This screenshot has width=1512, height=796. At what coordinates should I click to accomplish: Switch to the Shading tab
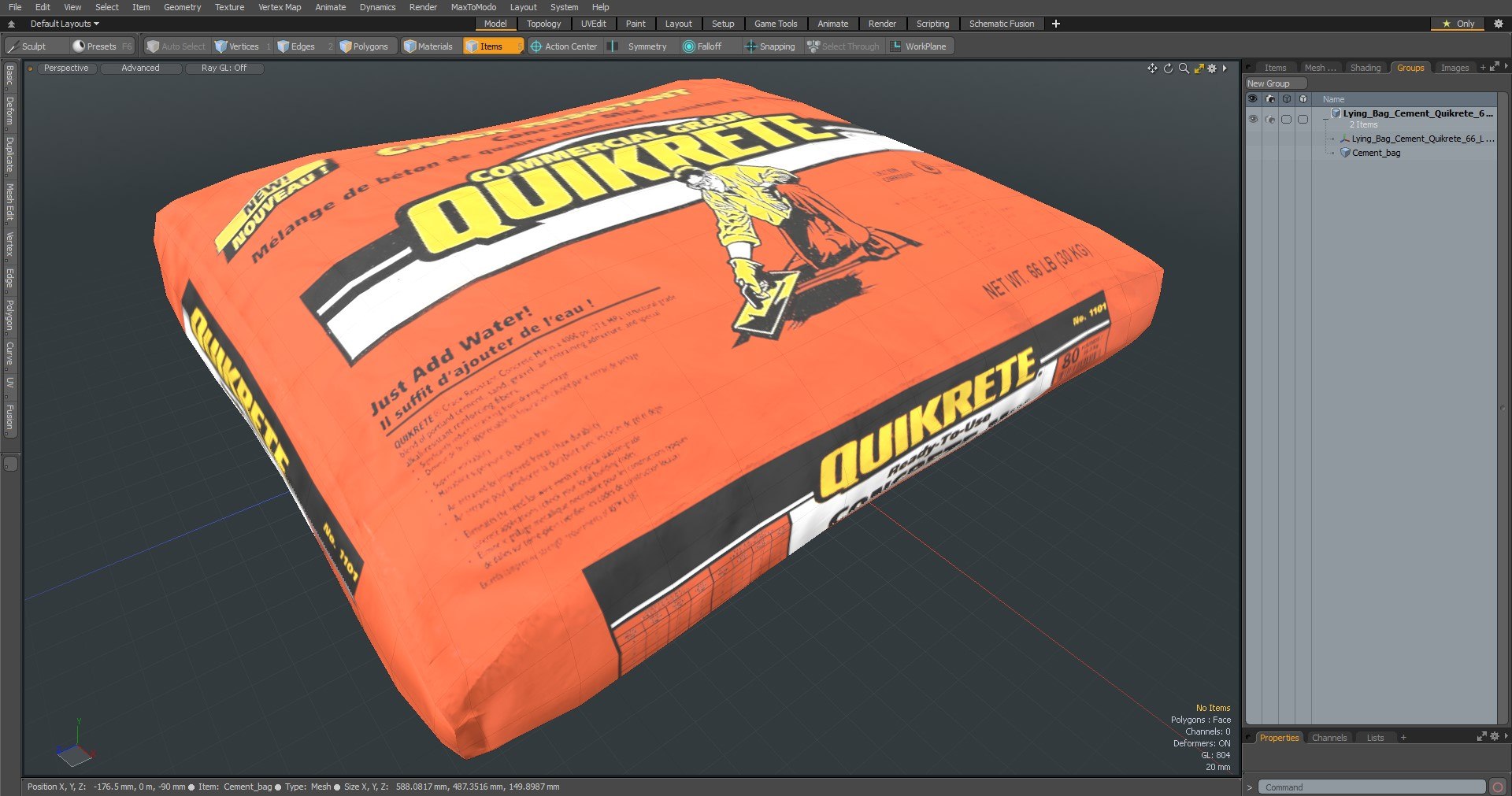[x=1365, y=68]
